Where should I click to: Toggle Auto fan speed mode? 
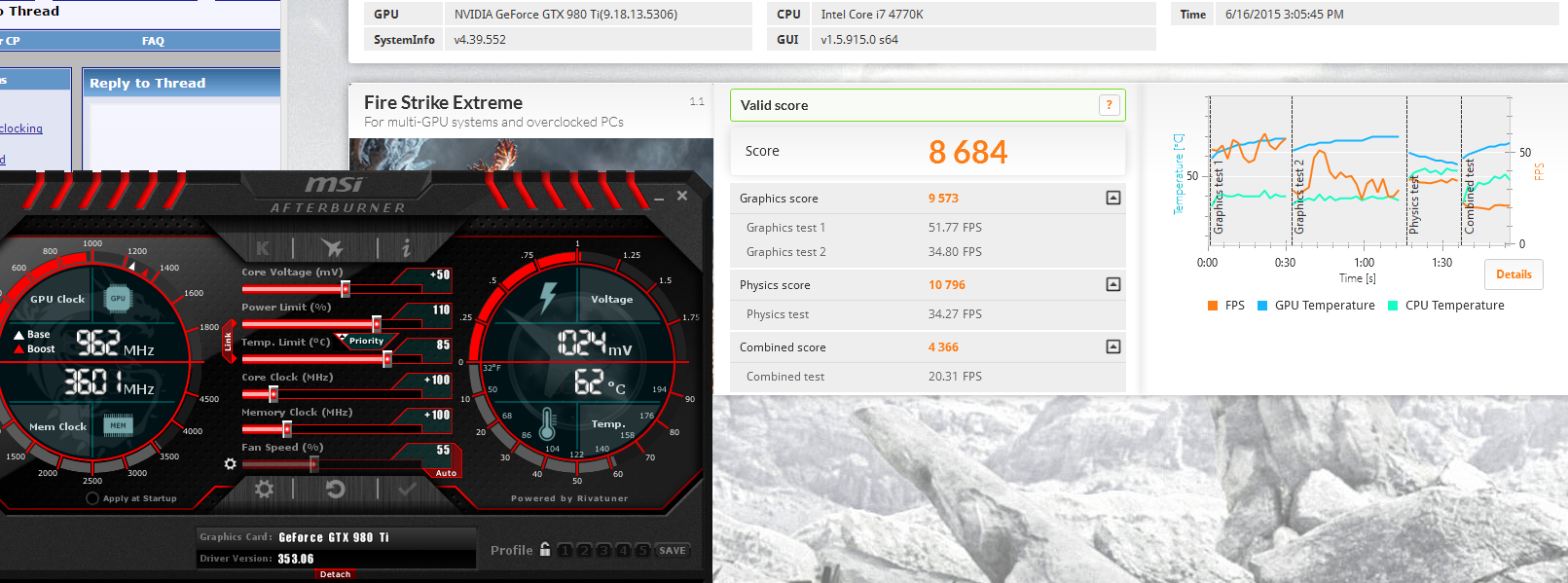tap(446, 473)
